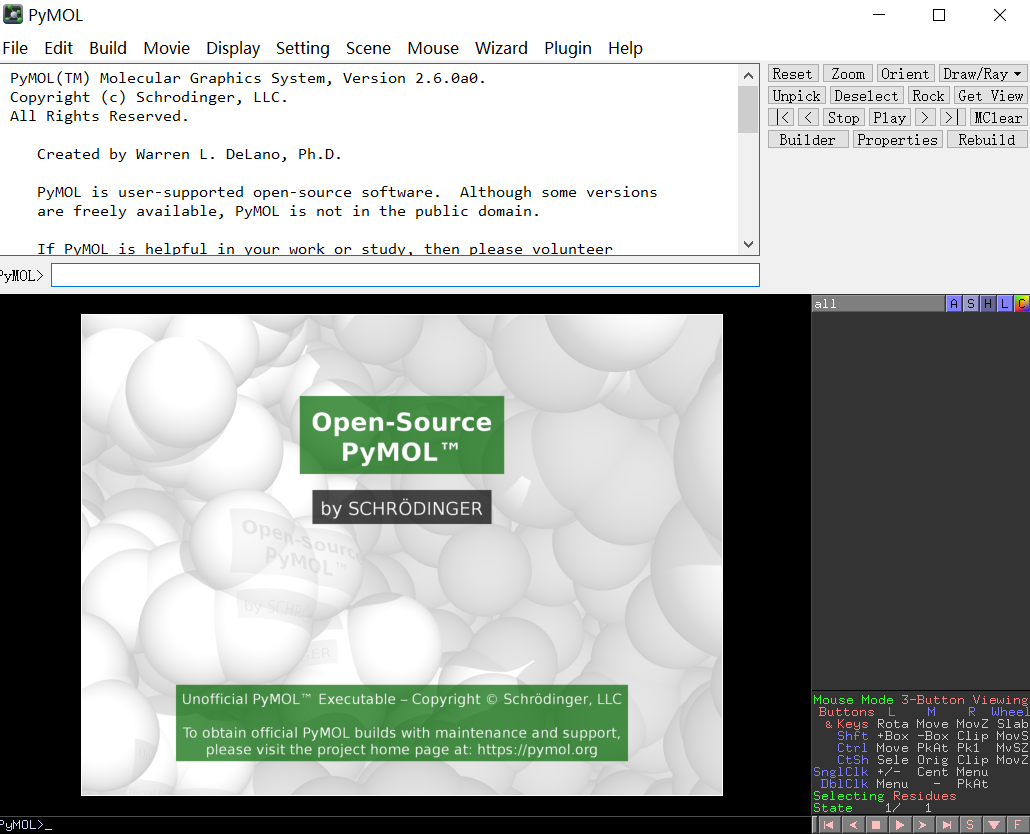Image resolution: width=1030 pixels, height=834 pixels.
Task: Click the PyMOL app icon in title bar
Action: [13, 14]
